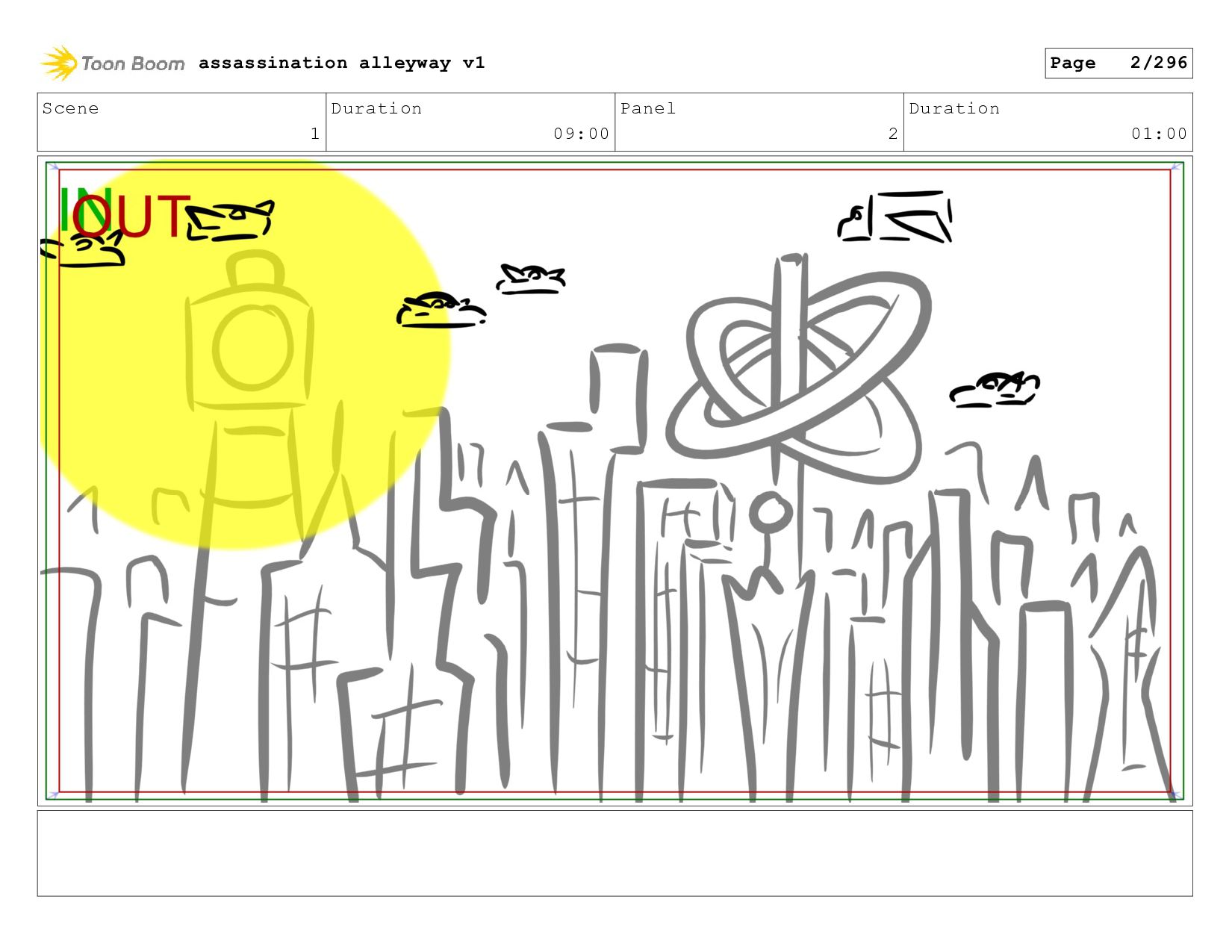1232x952 pixels.
Task: Click the Page 2/296 box
Action: [1119, 63]
